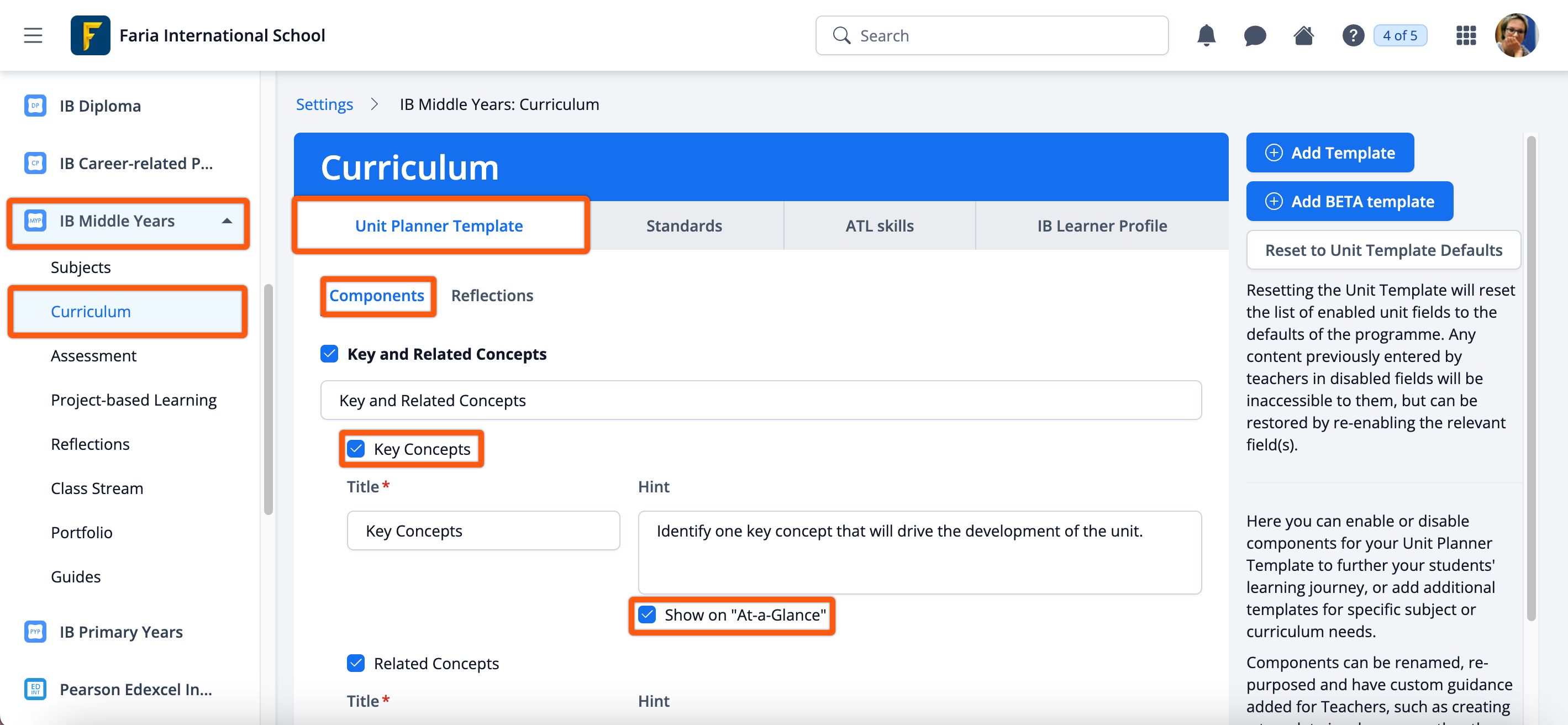Image resolution: width=1568 pixels, height=725 pixels.
Task: Click the Faria school logo icon
Action: click(x=90, y=35)
